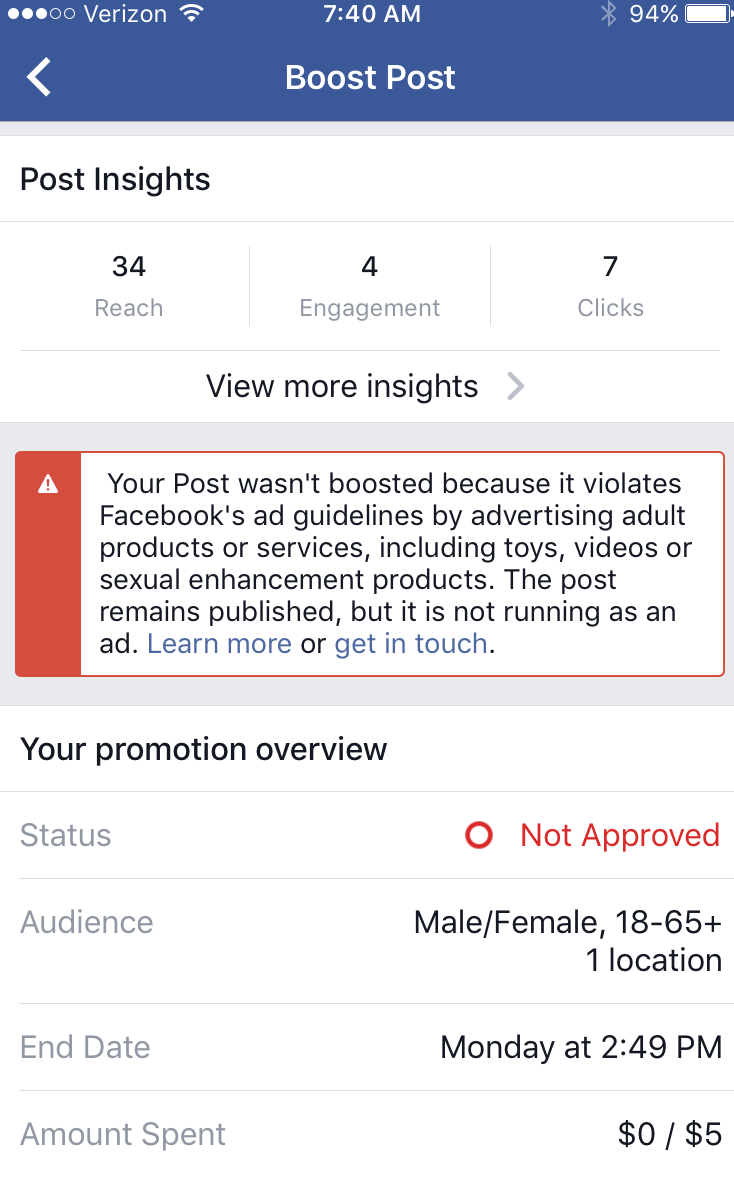Select the Reach stat of 34

(129, 285)
